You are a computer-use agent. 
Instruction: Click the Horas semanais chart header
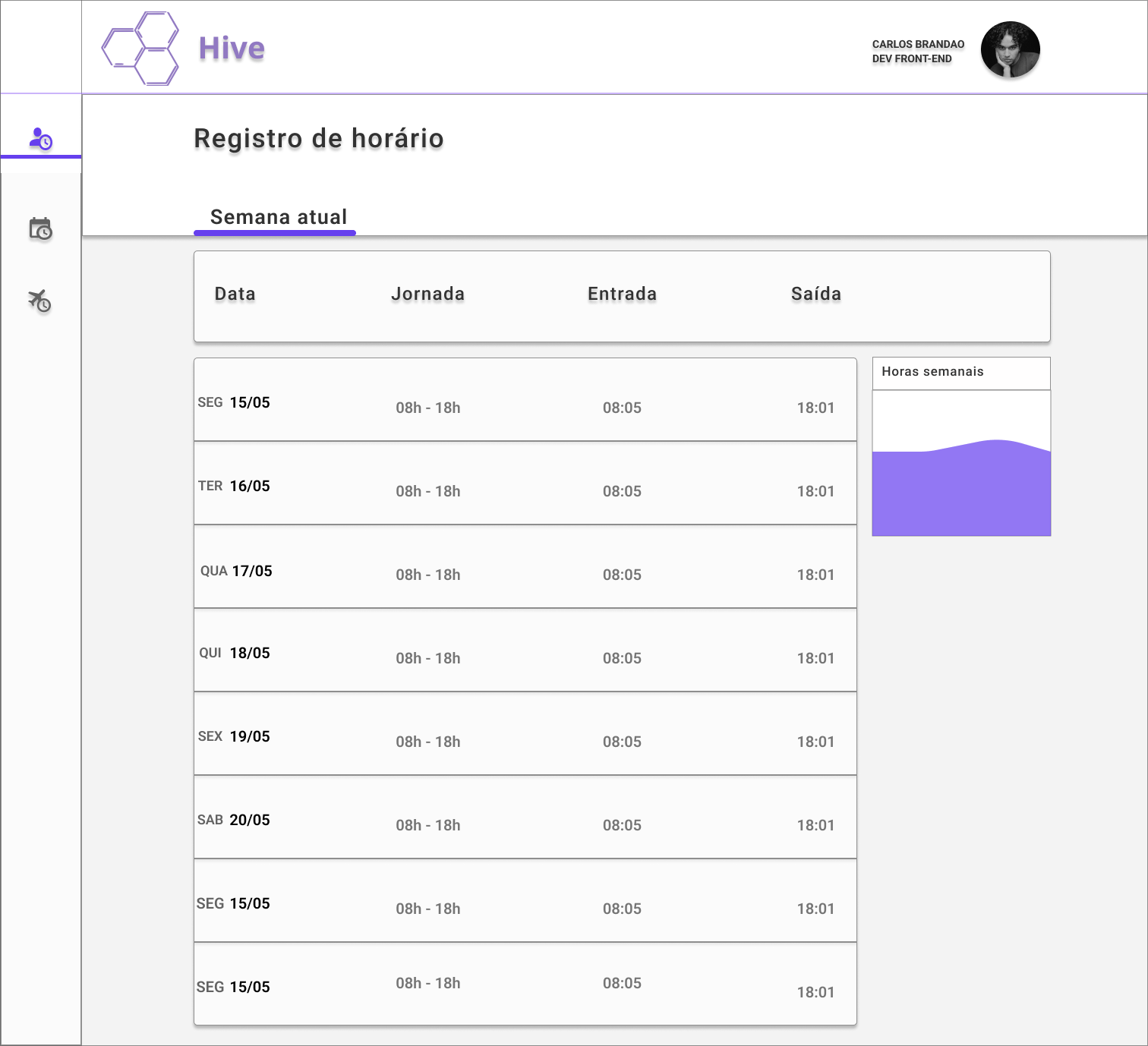961,373
